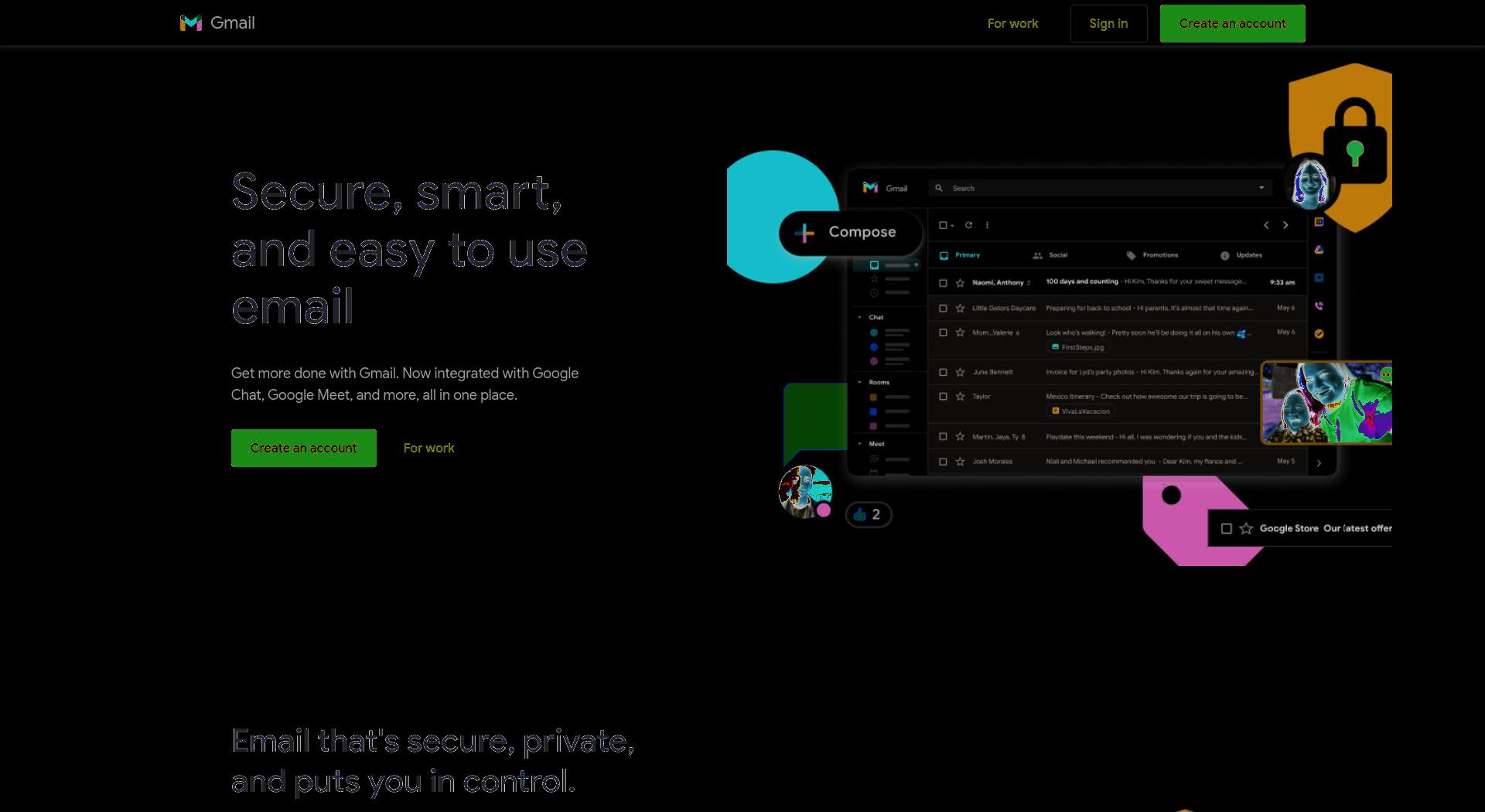Open search options dropdown arrow in mockup
1485x812 pixels.
click(1261, 188)
